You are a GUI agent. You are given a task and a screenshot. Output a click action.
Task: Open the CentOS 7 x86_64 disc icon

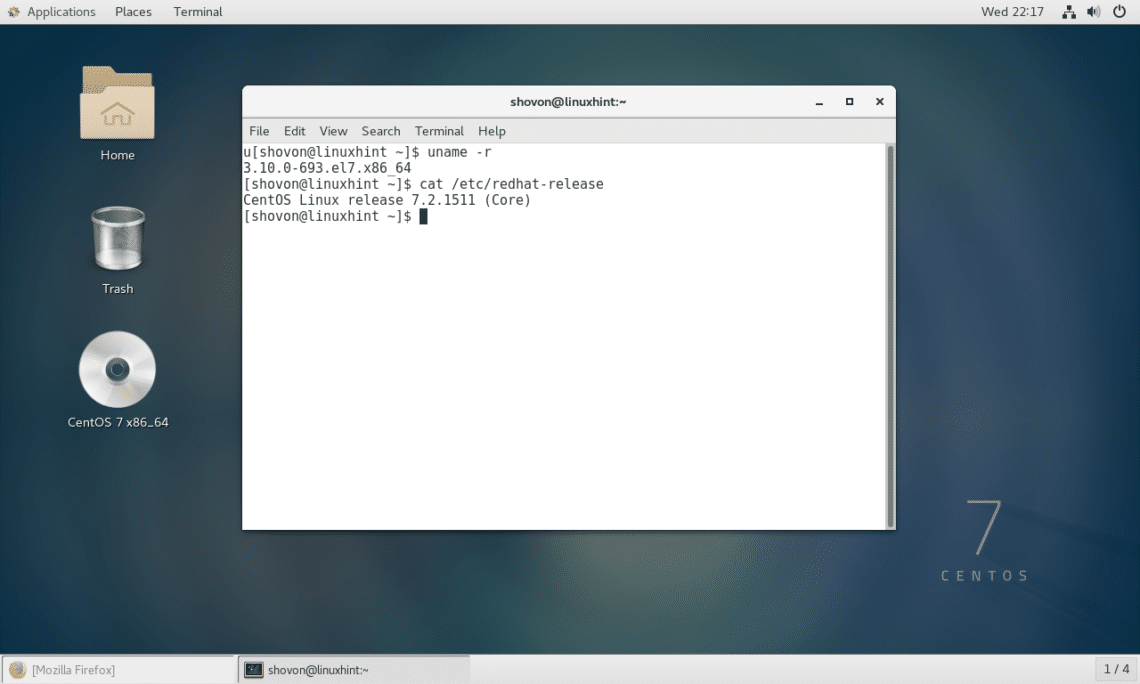[117, 369]
